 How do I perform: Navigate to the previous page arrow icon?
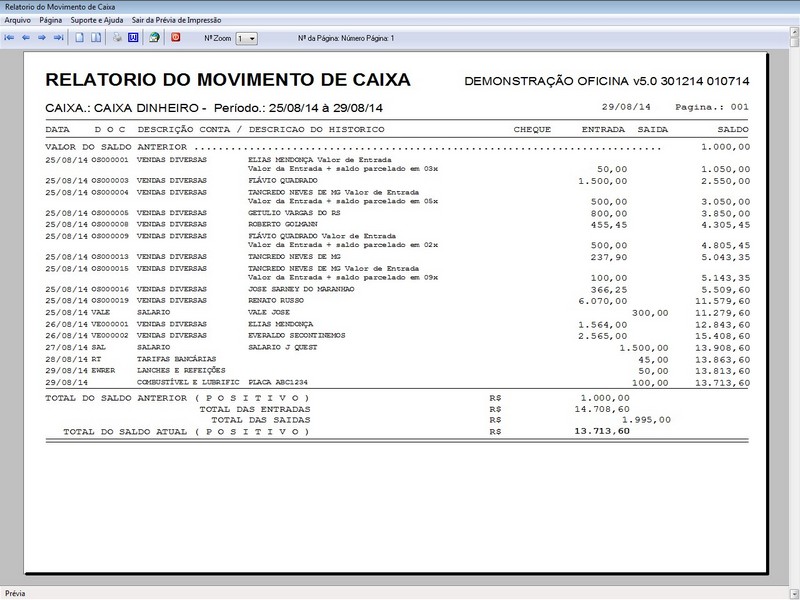[x=26, y=38]
